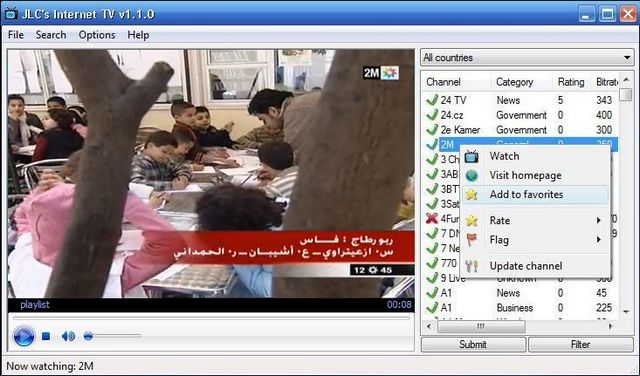640x376 pixels.
Task: Open the Search menu
Action: pos(51,35)
